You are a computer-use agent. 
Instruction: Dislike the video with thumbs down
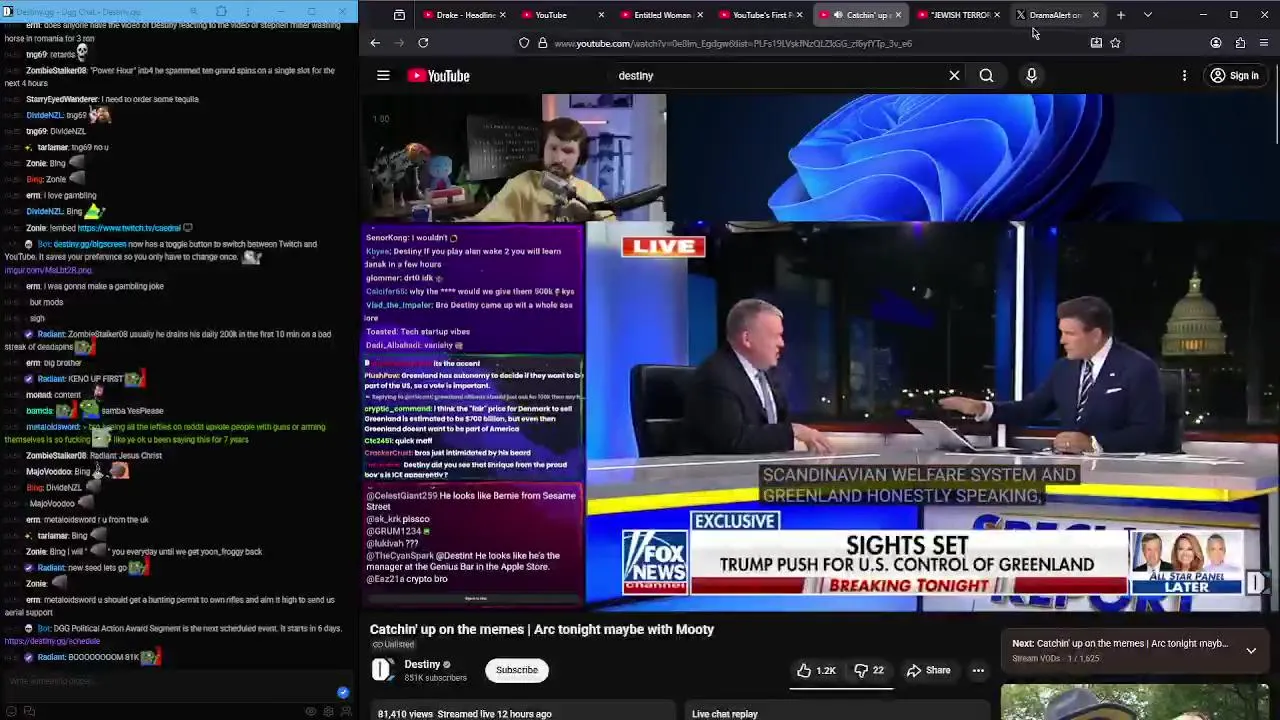[868, 670]
